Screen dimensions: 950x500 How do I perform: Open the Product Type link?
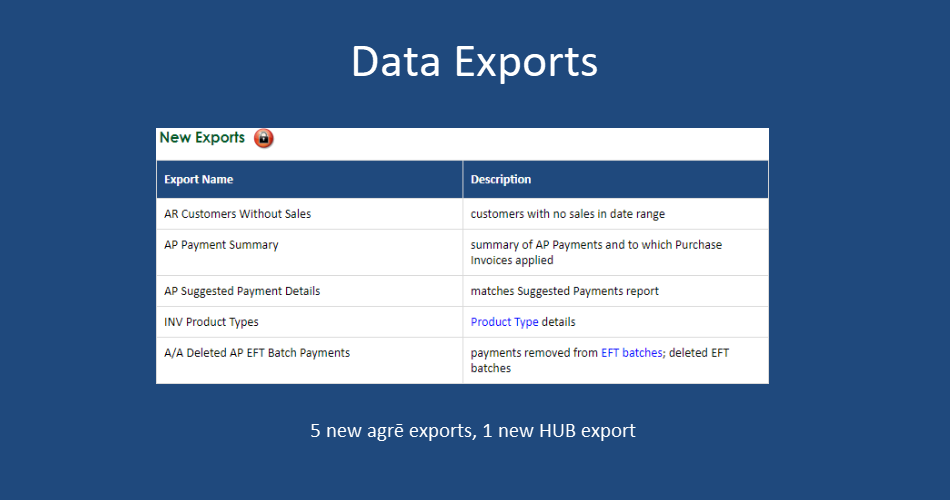pos(504,322)
